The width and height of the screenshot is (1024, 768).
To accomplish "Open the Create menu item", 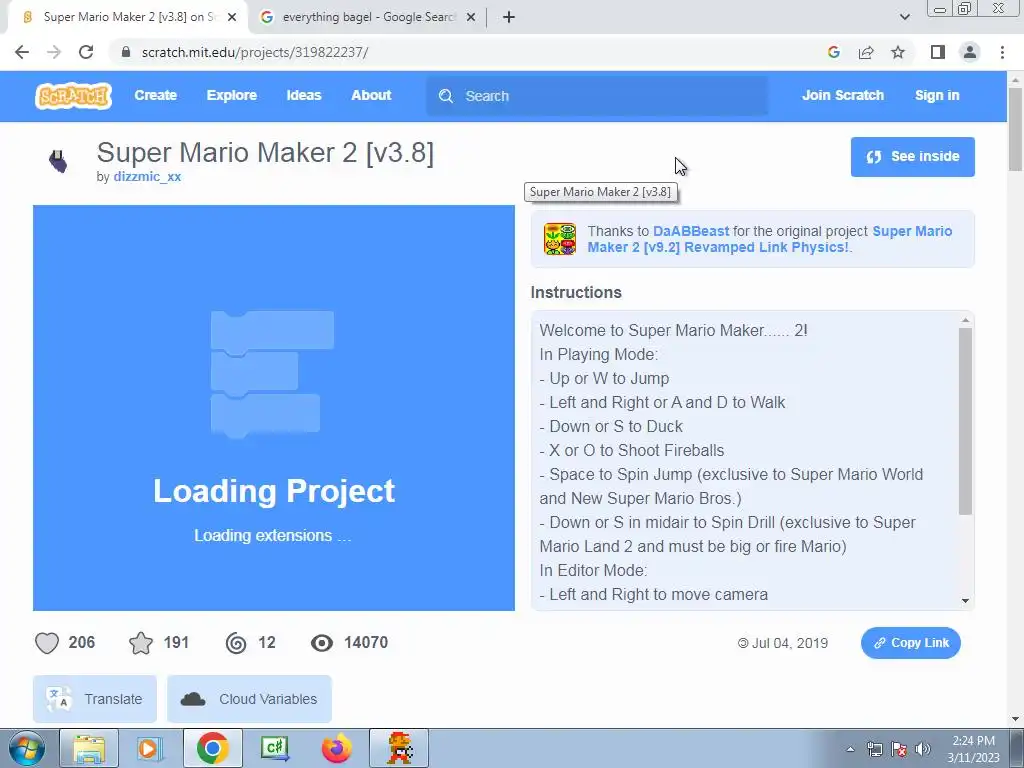I will click(155, 95).
